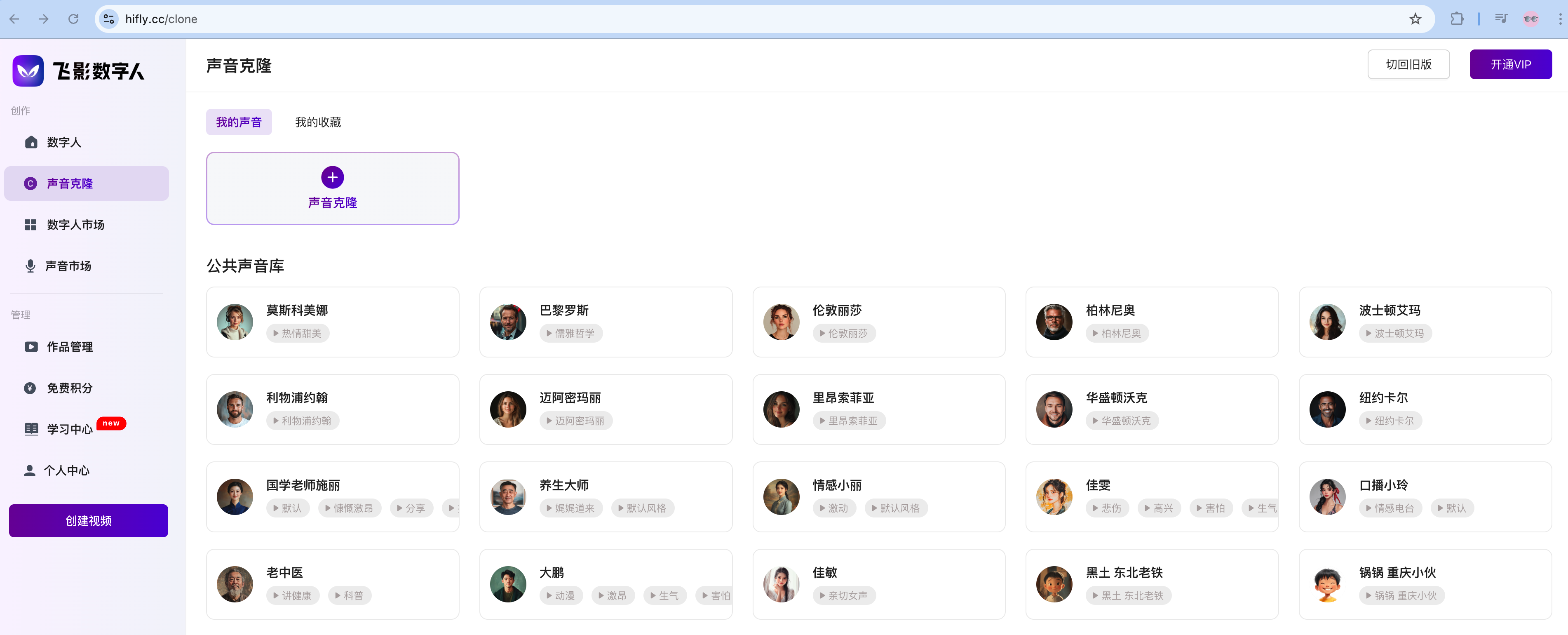
Task: Click the 飞影数字人 logo icon
Action: pyautogui.click(x=28, y=71)
